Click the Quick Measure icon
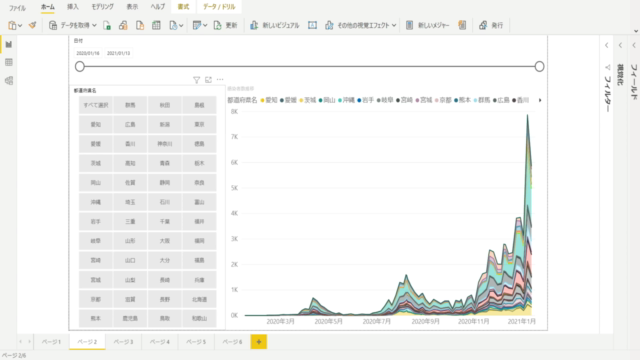This screenshot has width=640, height=360. [x=462, y=25]
